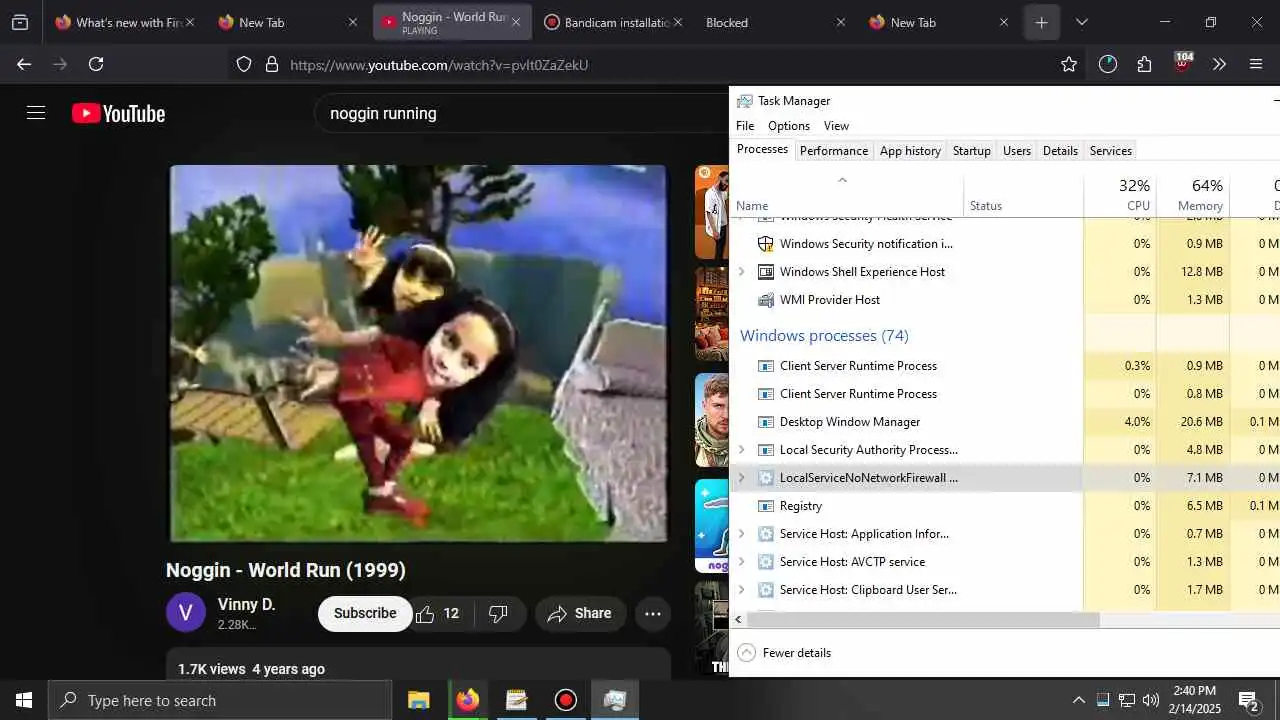Open File Explorer from the taskbar
Viewport: 1280px width, 720px height.
(x=418, y=700)
